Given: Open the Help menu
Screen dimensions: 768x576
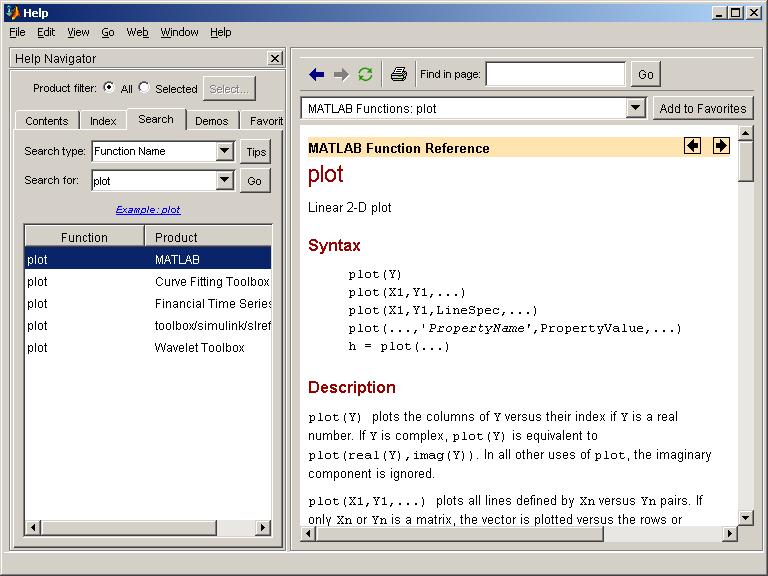Looking at the screenshot, I should [x=220, y=32].
